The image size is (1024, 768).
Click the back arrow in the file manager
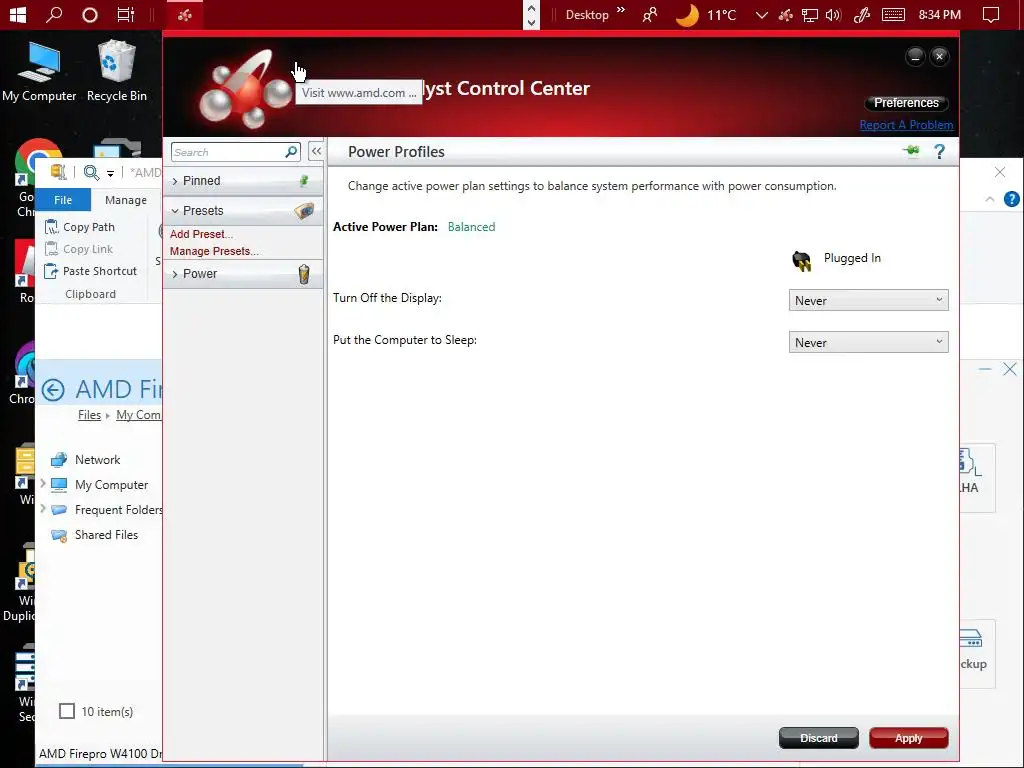tap(53, 390)
